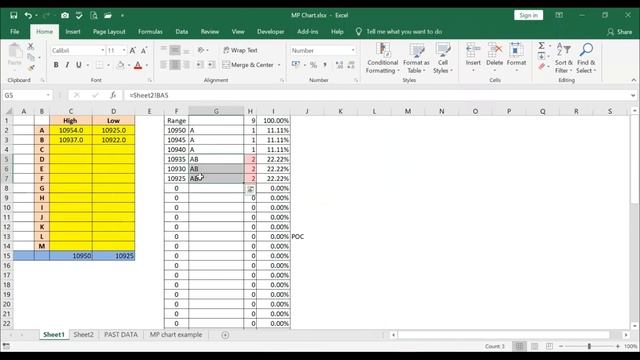Toggle underline formatting

(x=78, y=65)
